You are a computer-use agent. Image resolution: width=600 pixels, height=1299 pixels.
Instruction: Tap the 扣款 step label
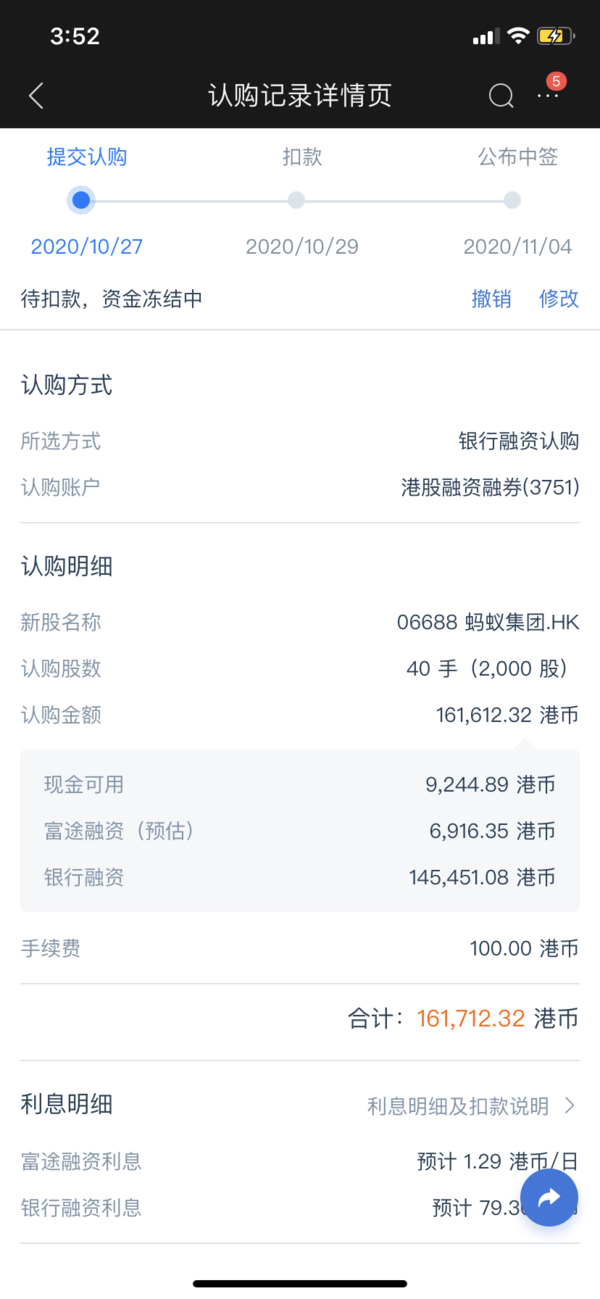(302, 157)
